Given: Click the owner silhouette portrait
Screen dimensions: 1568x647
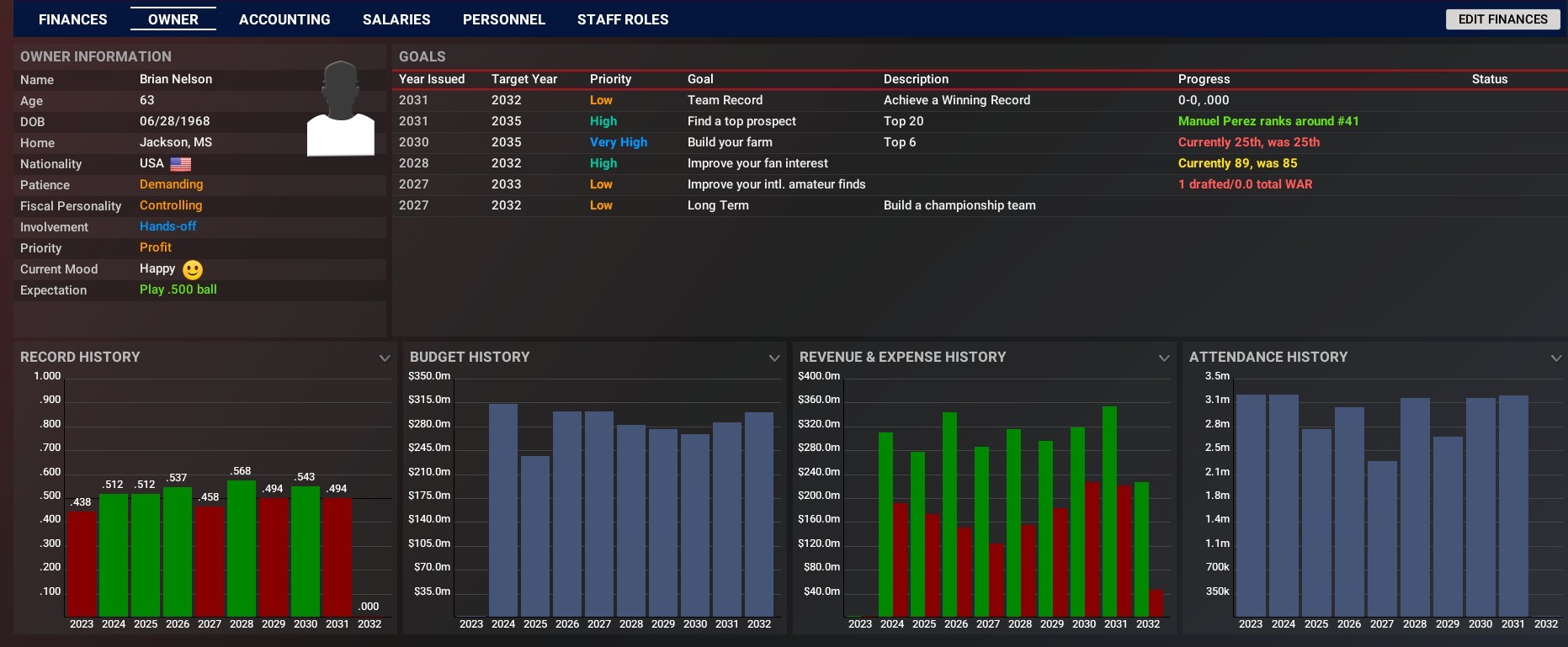Looking at the screenshot, I should click(x=341, y=109).
